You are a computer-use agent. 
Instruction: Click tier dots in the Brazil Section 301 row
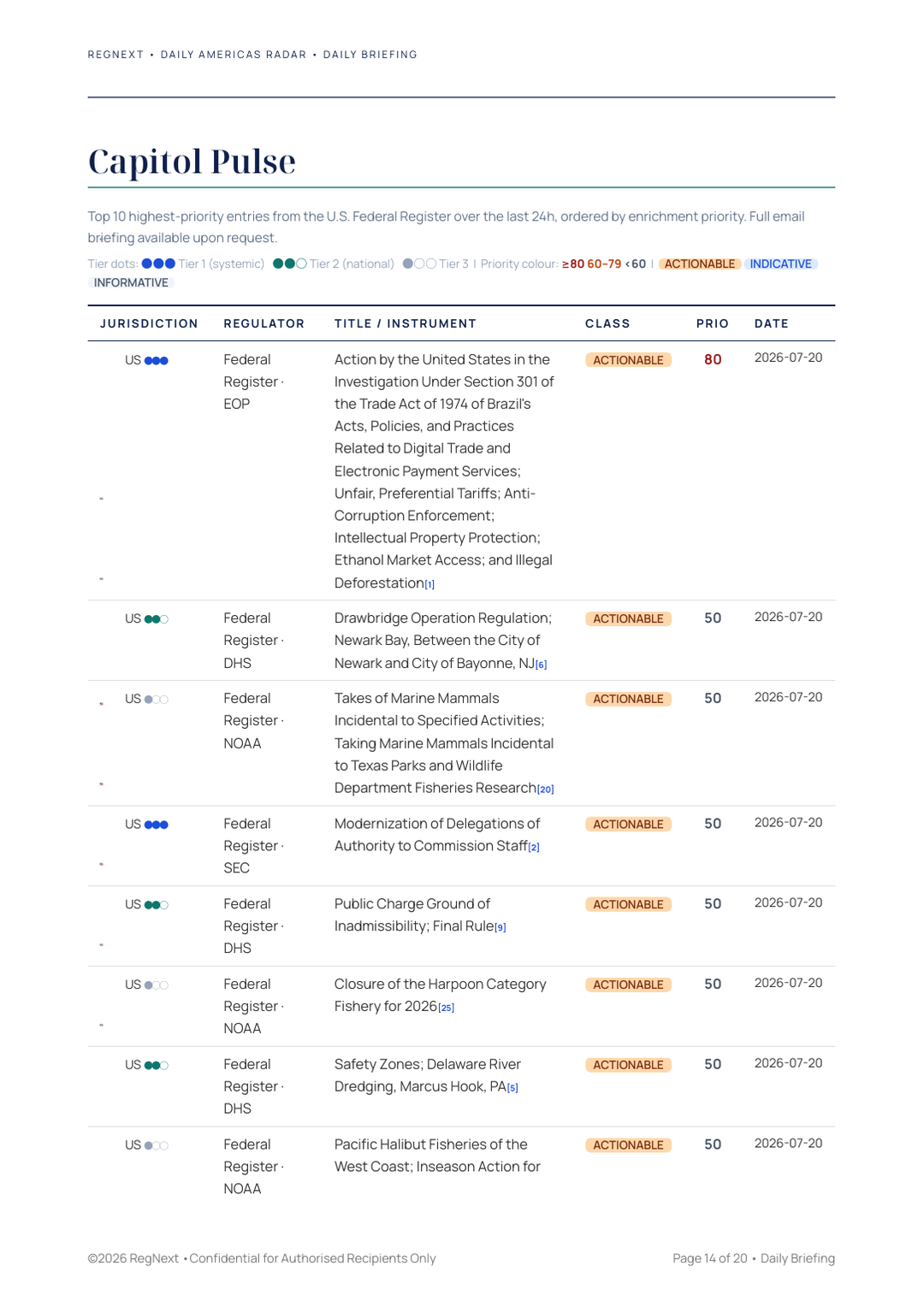tap(157, 361)
